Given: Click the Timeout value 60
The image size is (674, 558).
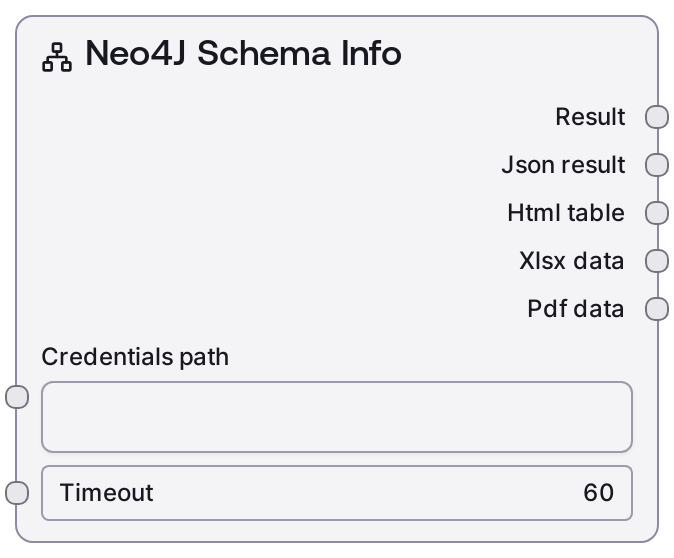Looking at the screenshot, I should [x=598, y=492].
